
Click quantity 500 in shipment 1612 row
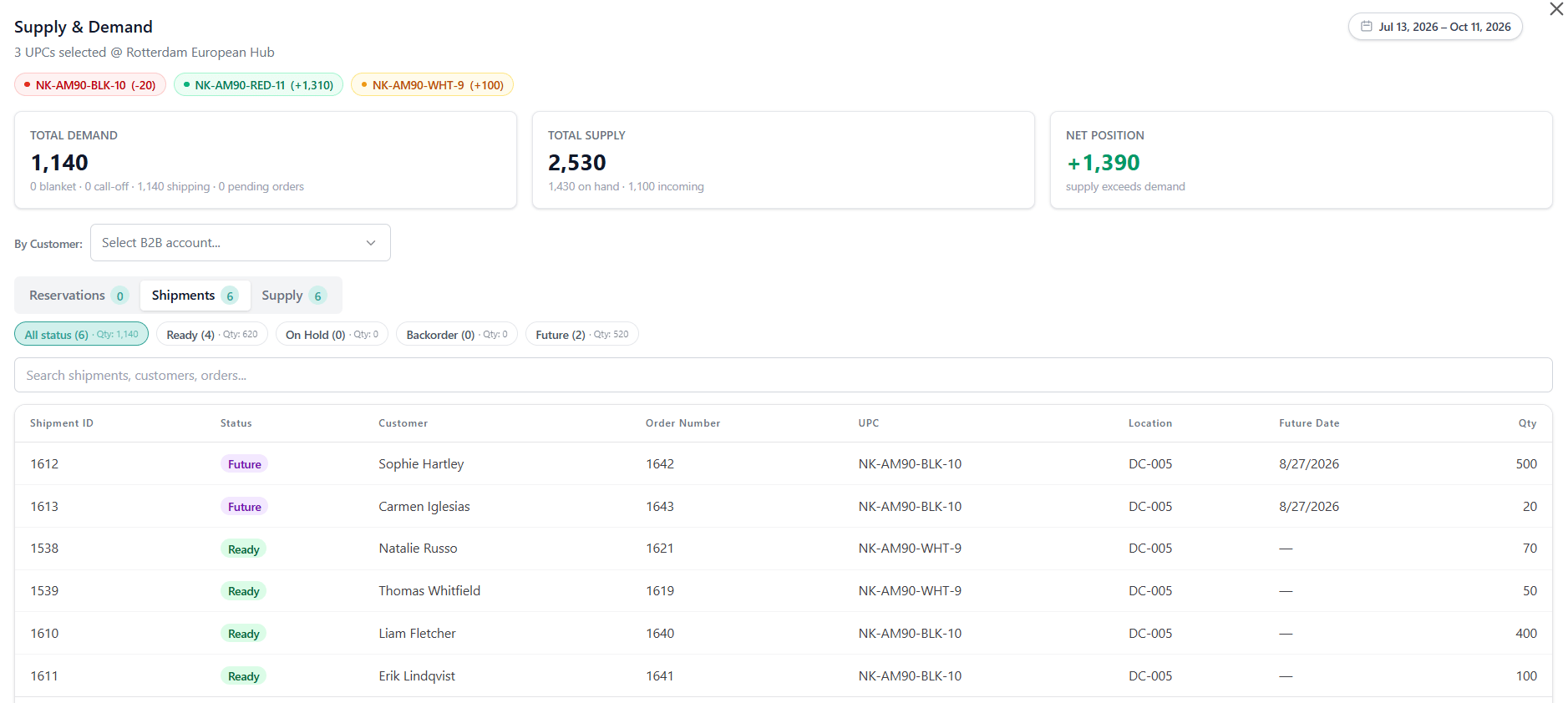1526,464
